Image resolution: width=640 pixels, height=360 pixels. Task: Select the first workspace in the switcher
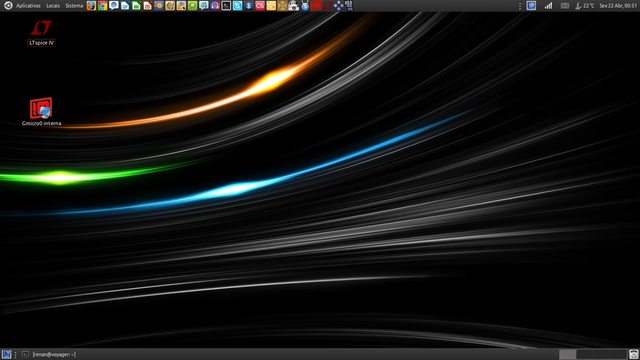pos(567,354)
